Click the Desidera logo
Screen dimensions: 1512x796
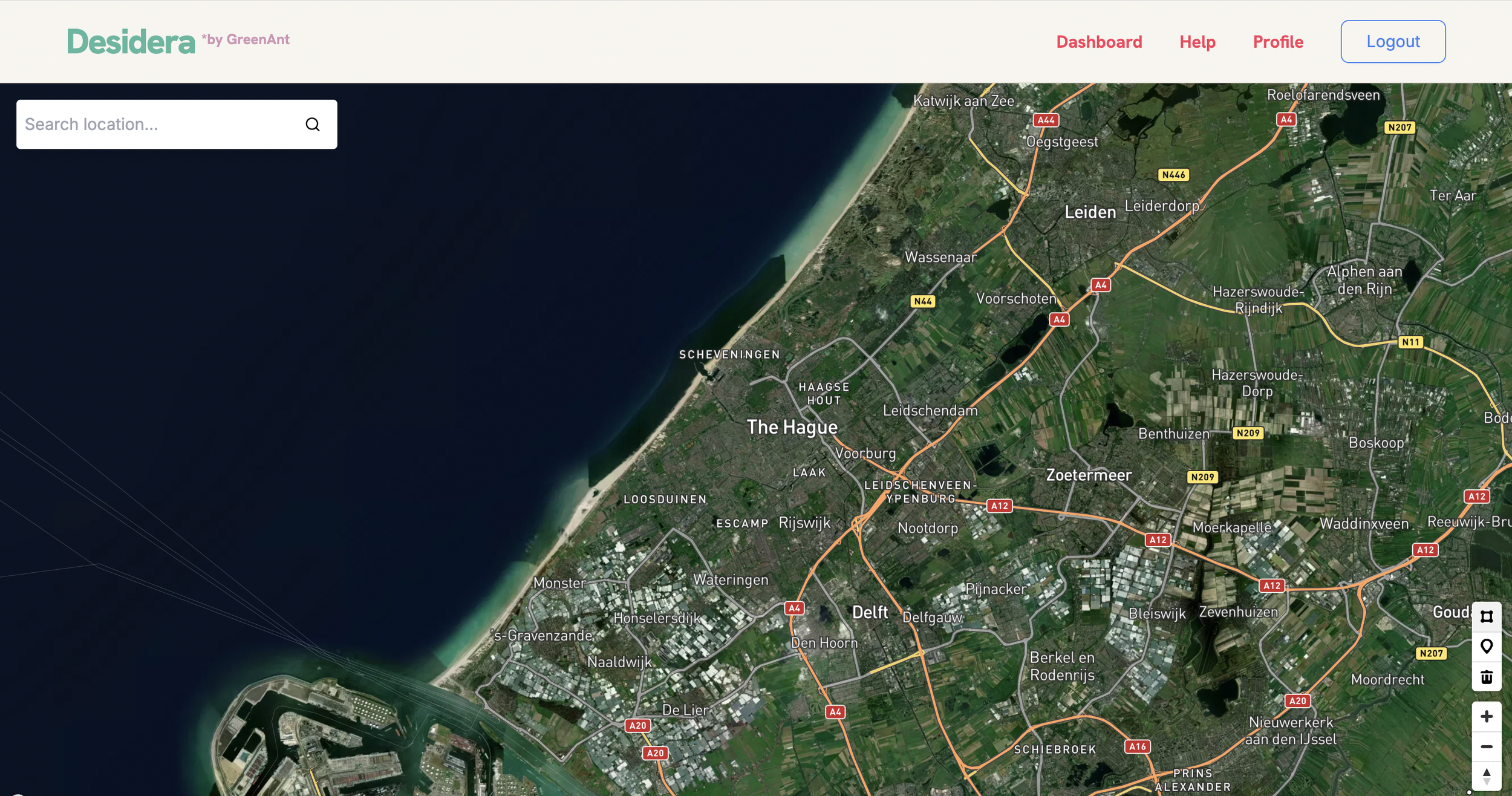[x=131, y=42]
